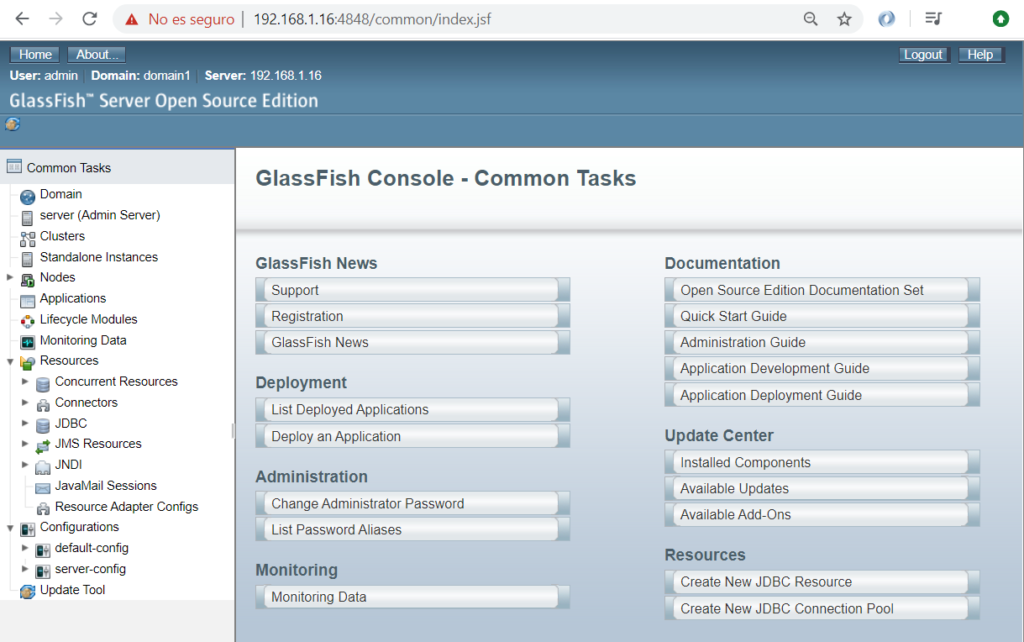1024x642 pixels.
Task: Expand the default-config node
Action: [25, 548]
